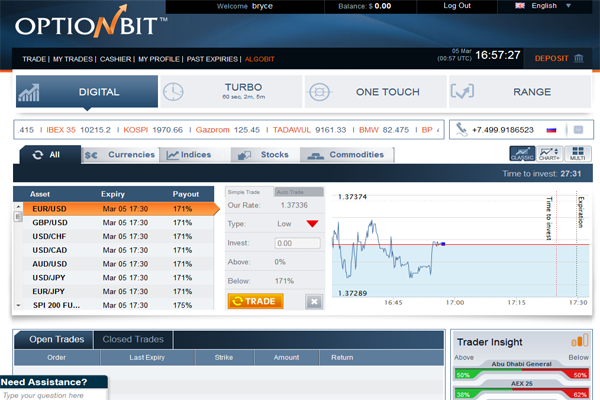Select the Range options tab
The height and width of the screenshot is (400, 600).
[x=520, y=92]
